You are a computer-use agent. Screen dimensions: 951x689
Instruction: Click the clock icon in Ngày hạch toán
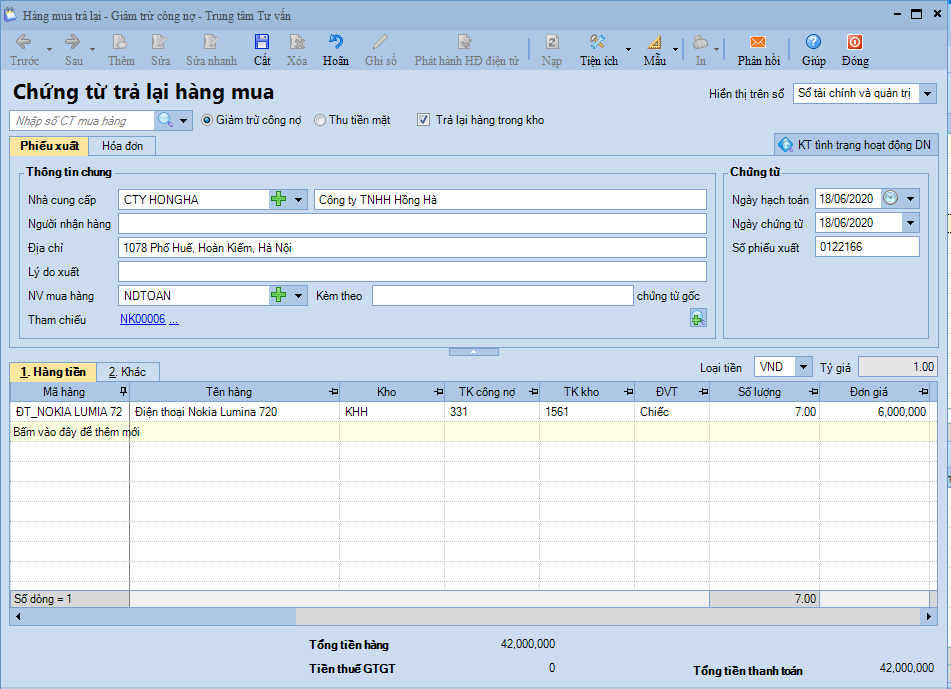(x=890, y=198)
